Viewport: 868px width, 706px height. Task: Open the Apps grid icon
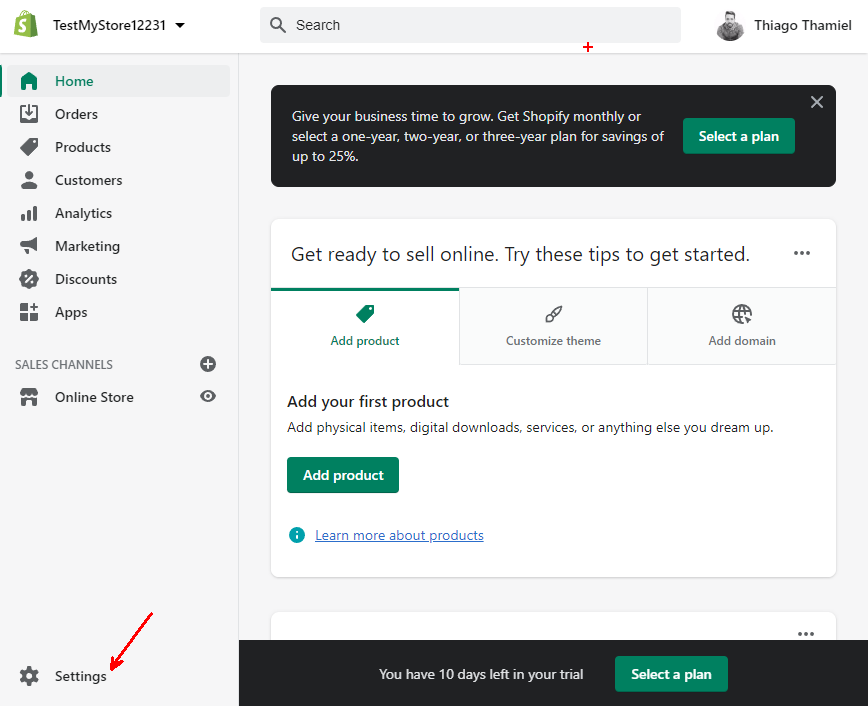click(29, 312)
